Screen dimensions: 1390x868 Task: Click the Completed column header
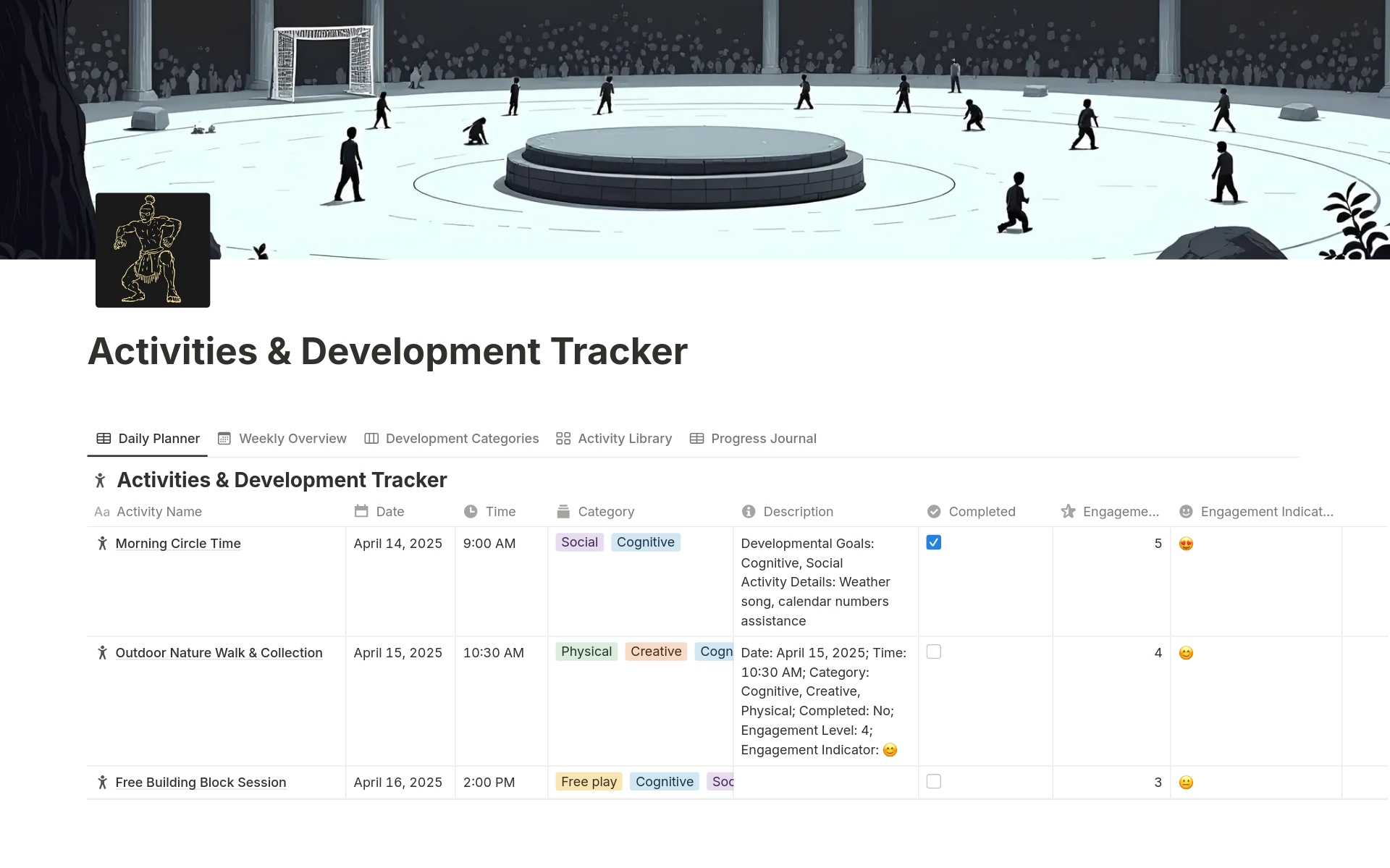coord(985,512)
